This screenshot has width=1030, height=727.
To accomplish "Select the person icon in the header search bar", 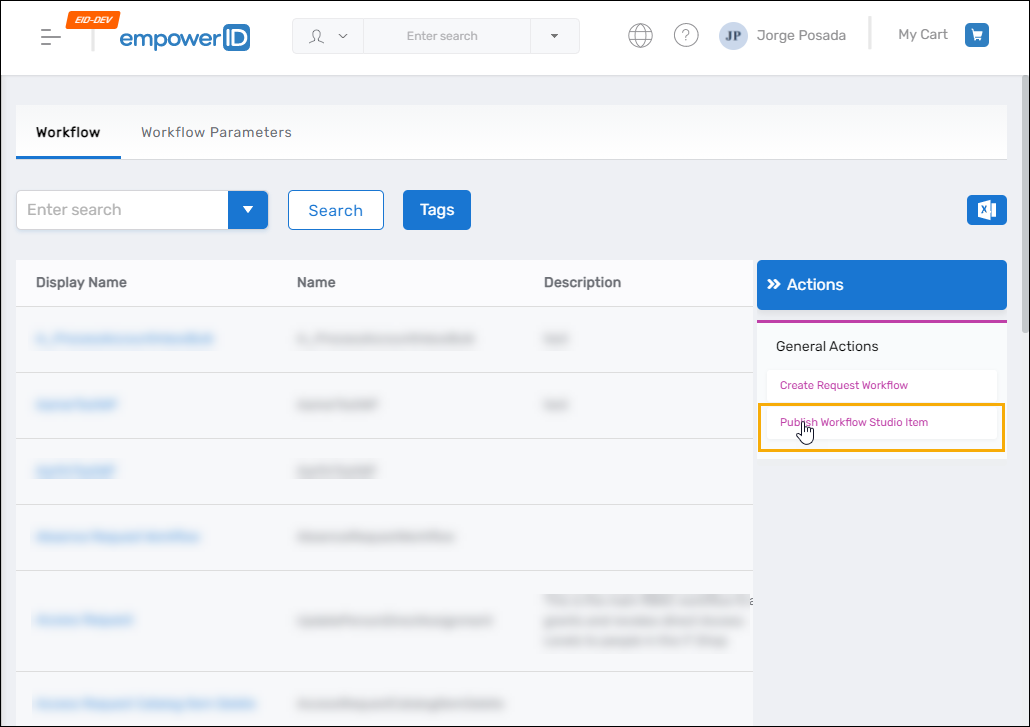I will (316, 35).
